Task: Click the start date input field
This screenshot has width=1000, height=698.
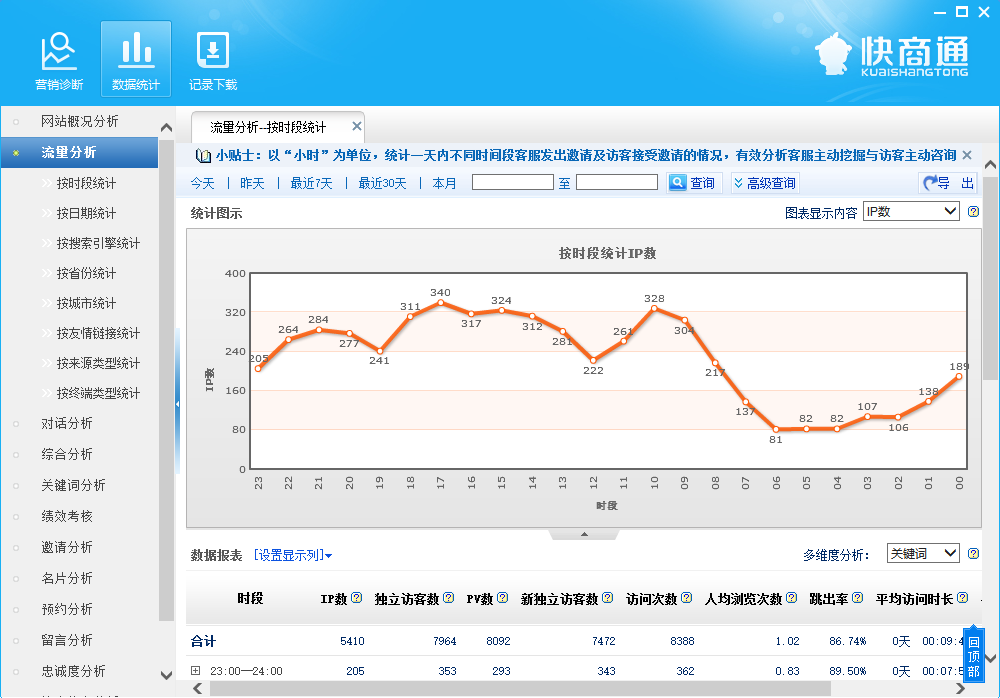Action: pyautogui.click(x=512, y=182)
